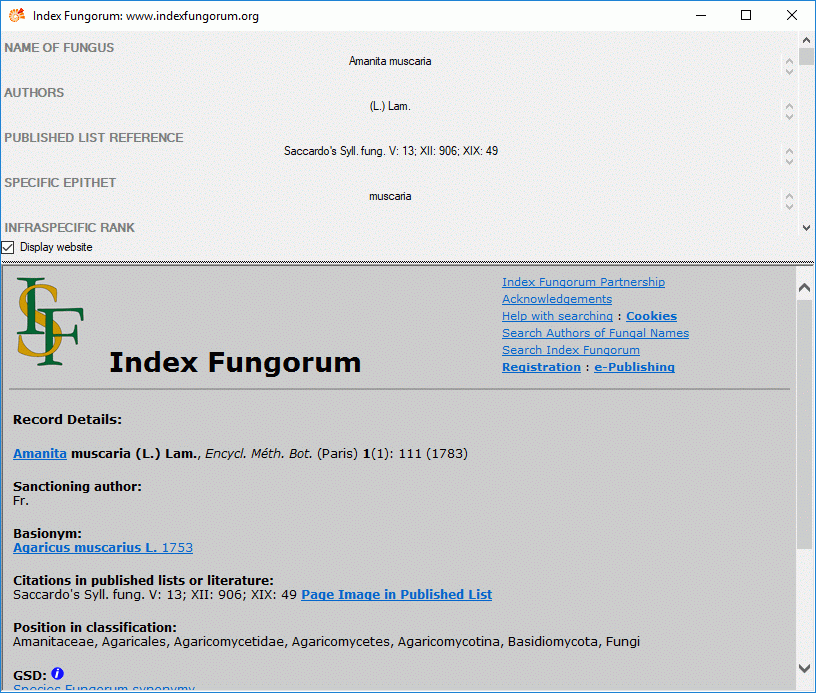The height and width of the screenshot is (693, 816).
Task: Click up arrow in Authors field
Action: point(789,106)
